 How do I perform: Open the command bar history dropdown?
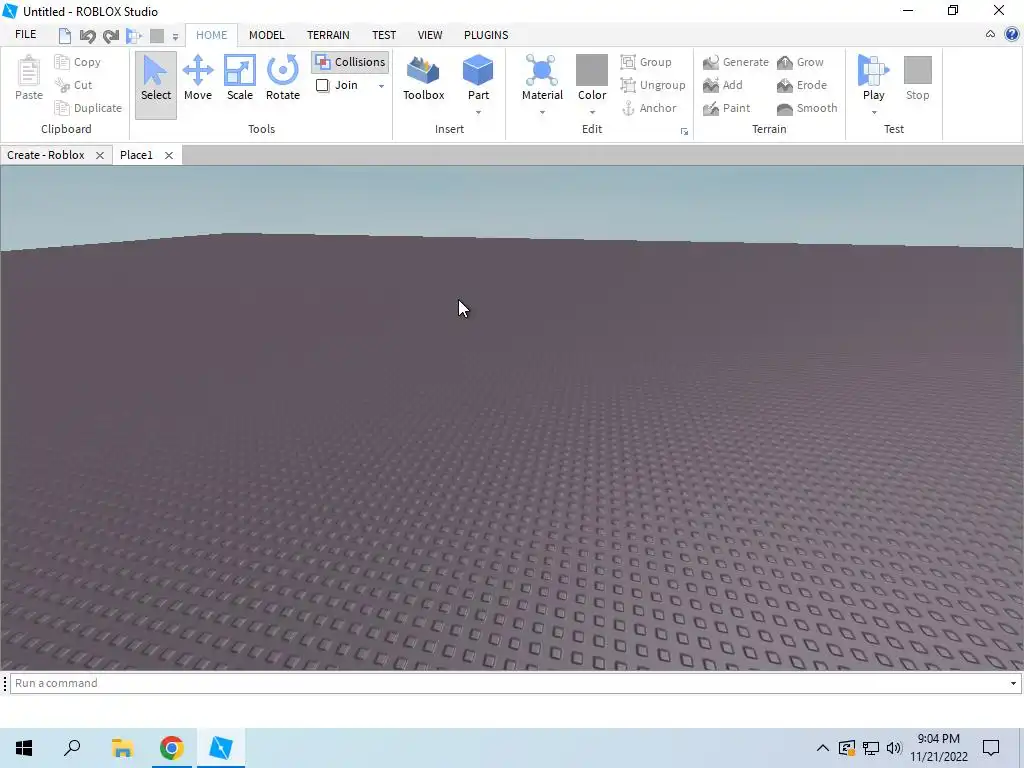1013,683
